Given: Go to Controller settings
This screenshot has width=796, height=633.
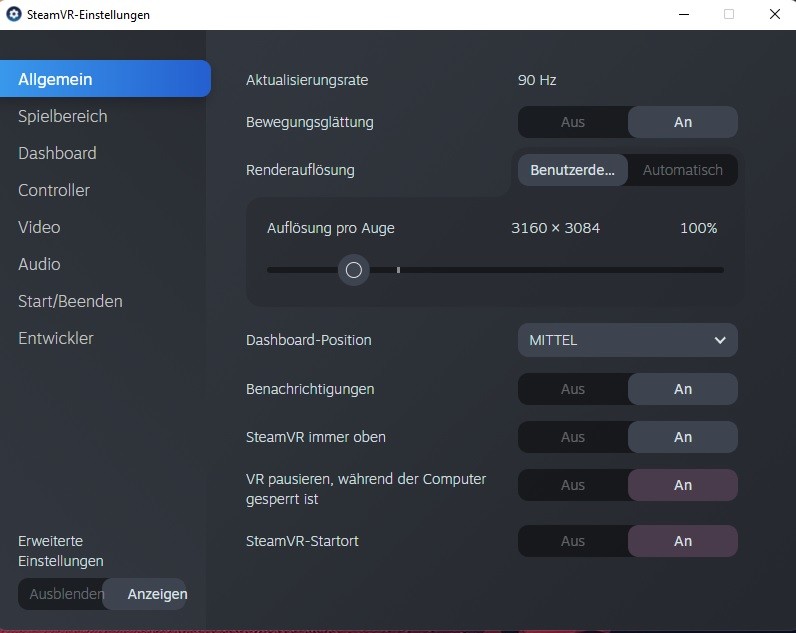Looking at the screenshot, I should click(54, 190).
